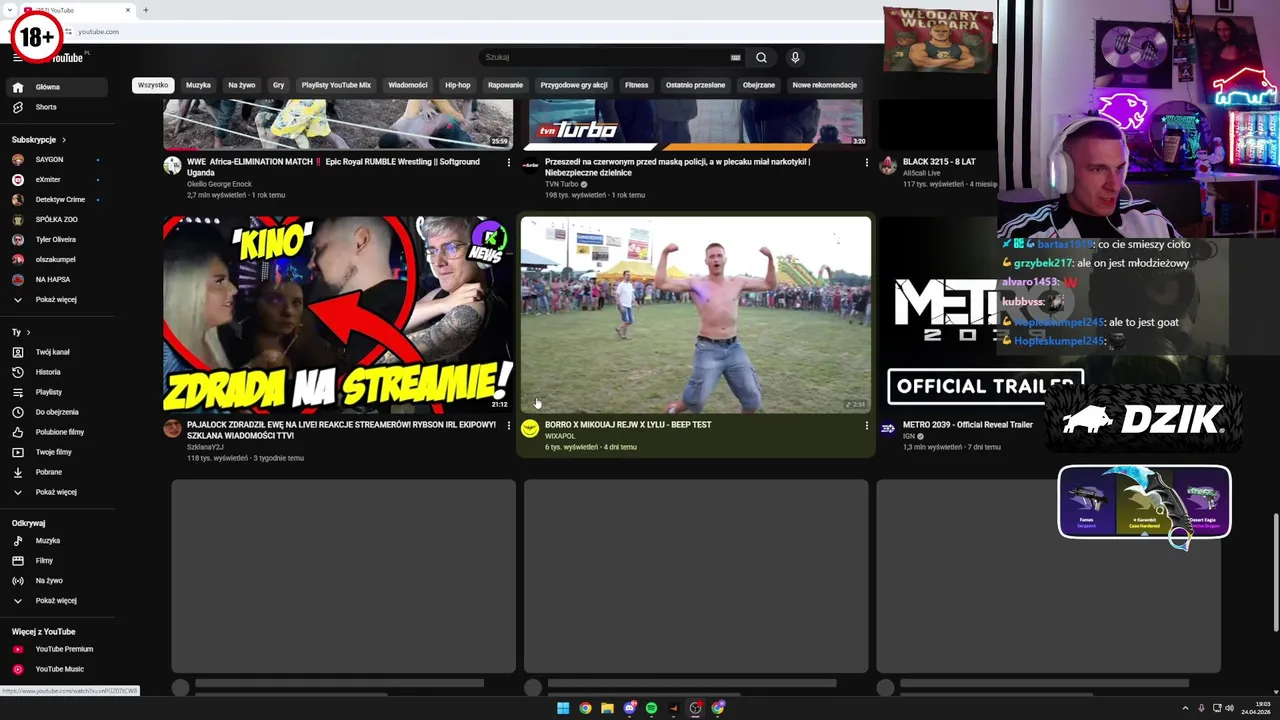Open more options for WWE Africa video
This screenshot has width=1280, height=720.
[x=508, y=162]
